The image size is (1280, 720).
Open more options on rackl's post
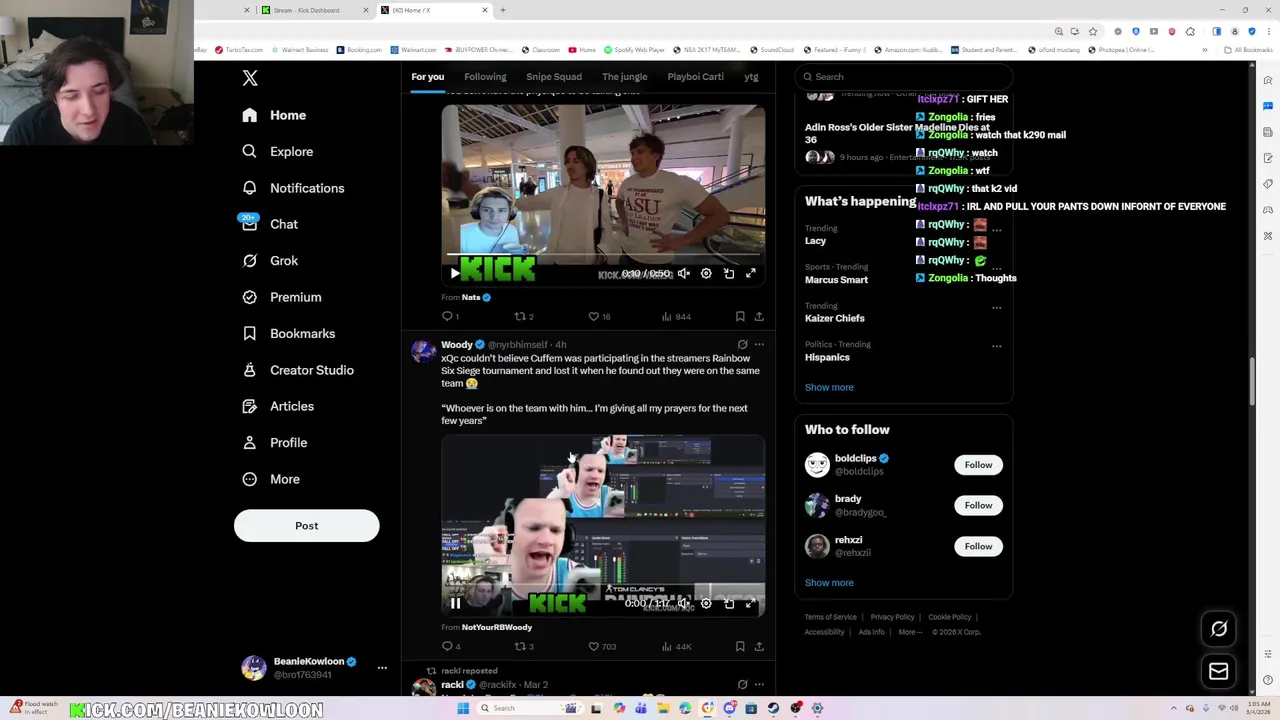point(759,684)
